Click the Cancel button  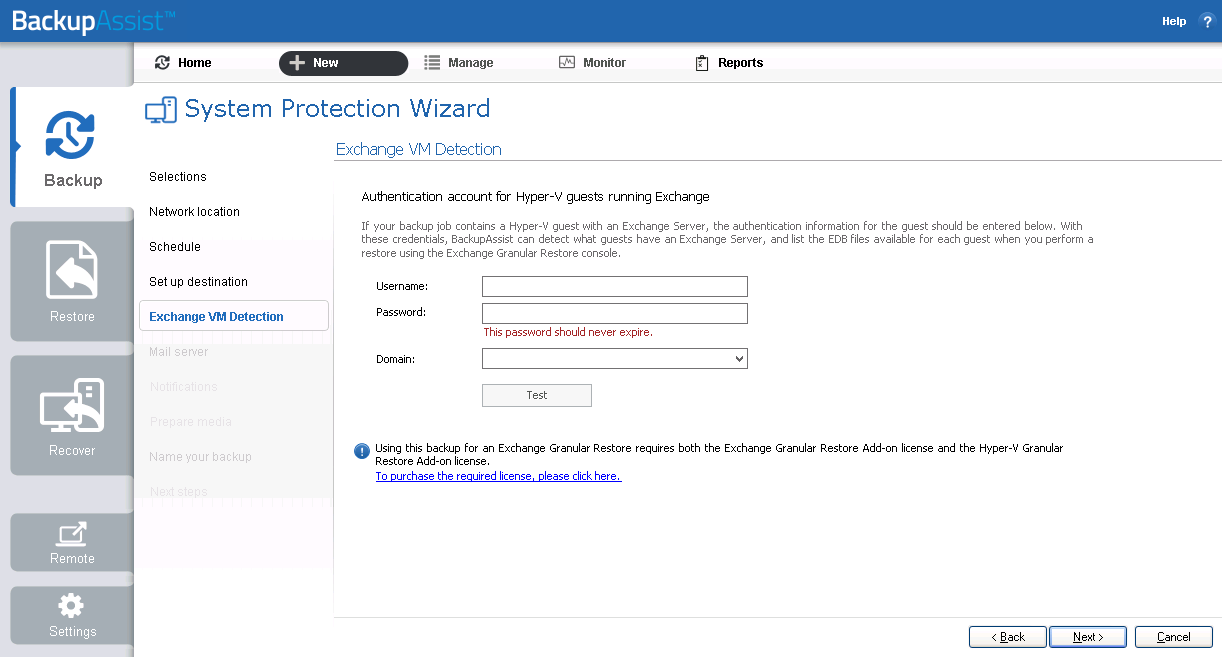click(x=1174, y=637)
